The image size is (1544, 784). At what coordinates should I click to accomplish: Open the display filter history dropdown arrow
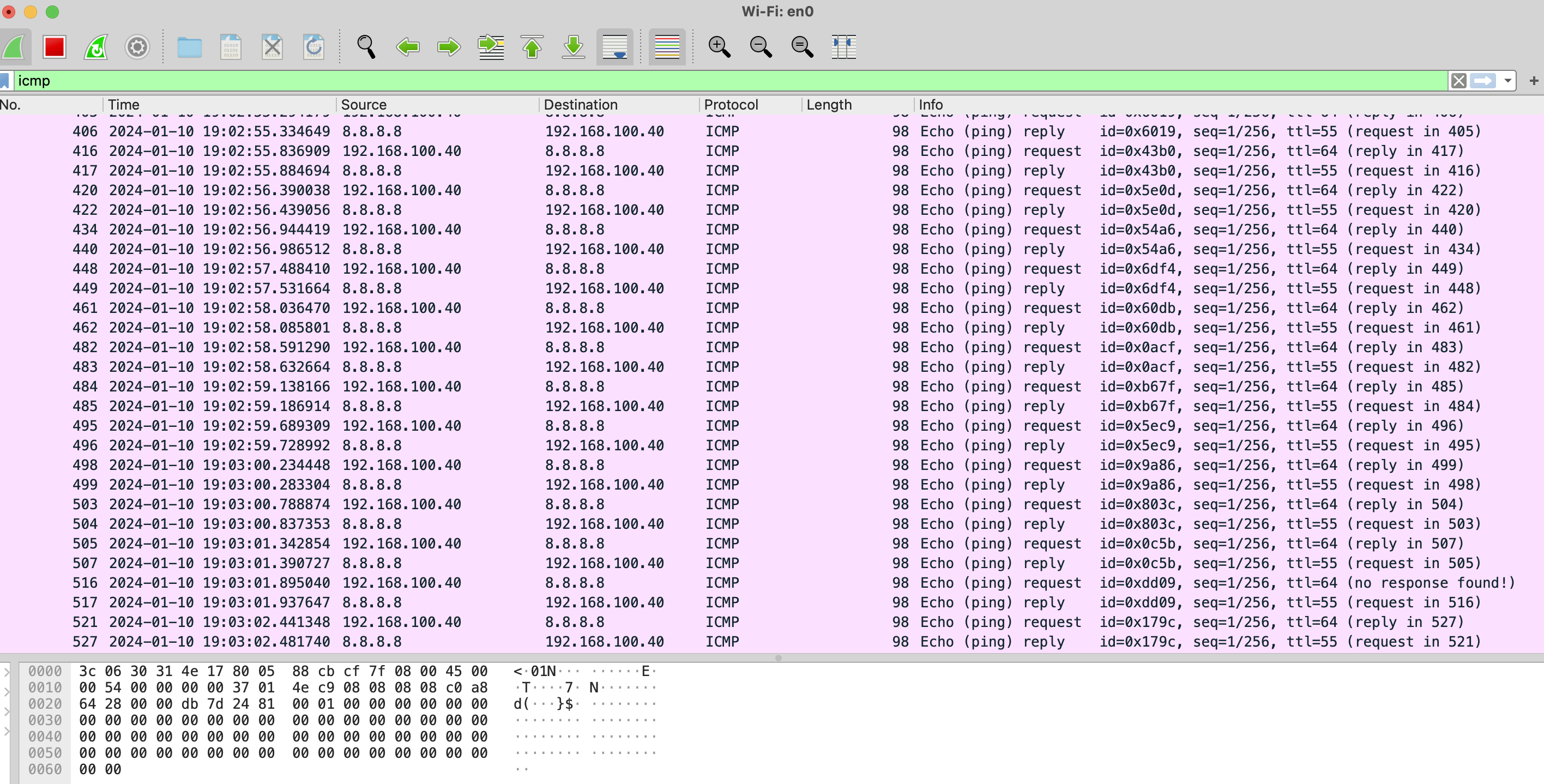[1507, 80]
